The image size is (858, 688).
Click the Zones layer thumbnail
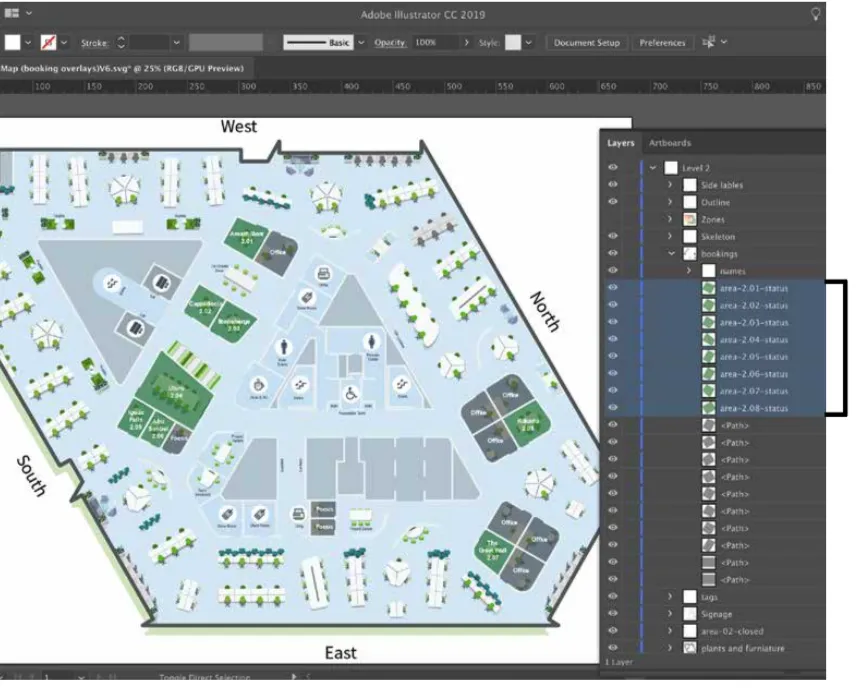(x=689, y=219)
